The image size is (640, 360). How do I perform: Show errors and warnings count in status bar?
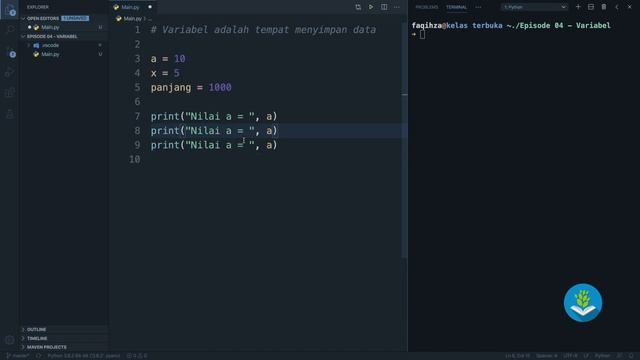137,356
